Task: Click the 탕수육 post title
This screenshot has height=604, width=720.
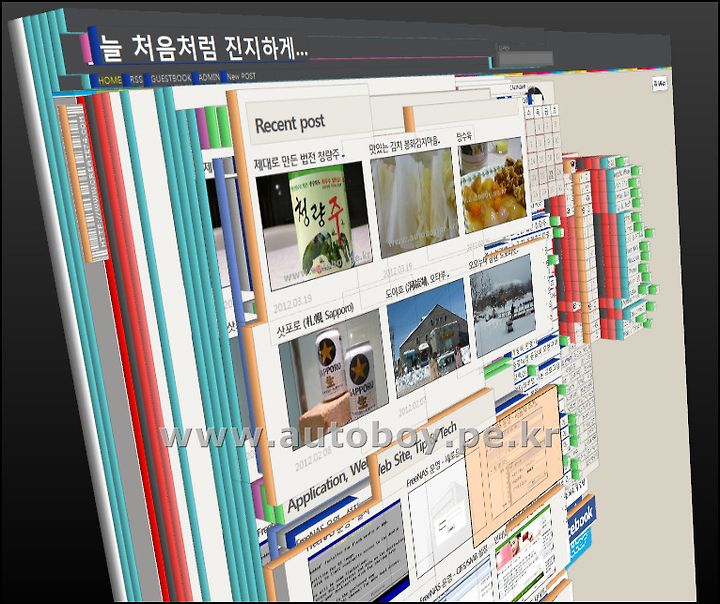Action: (464, 135)
